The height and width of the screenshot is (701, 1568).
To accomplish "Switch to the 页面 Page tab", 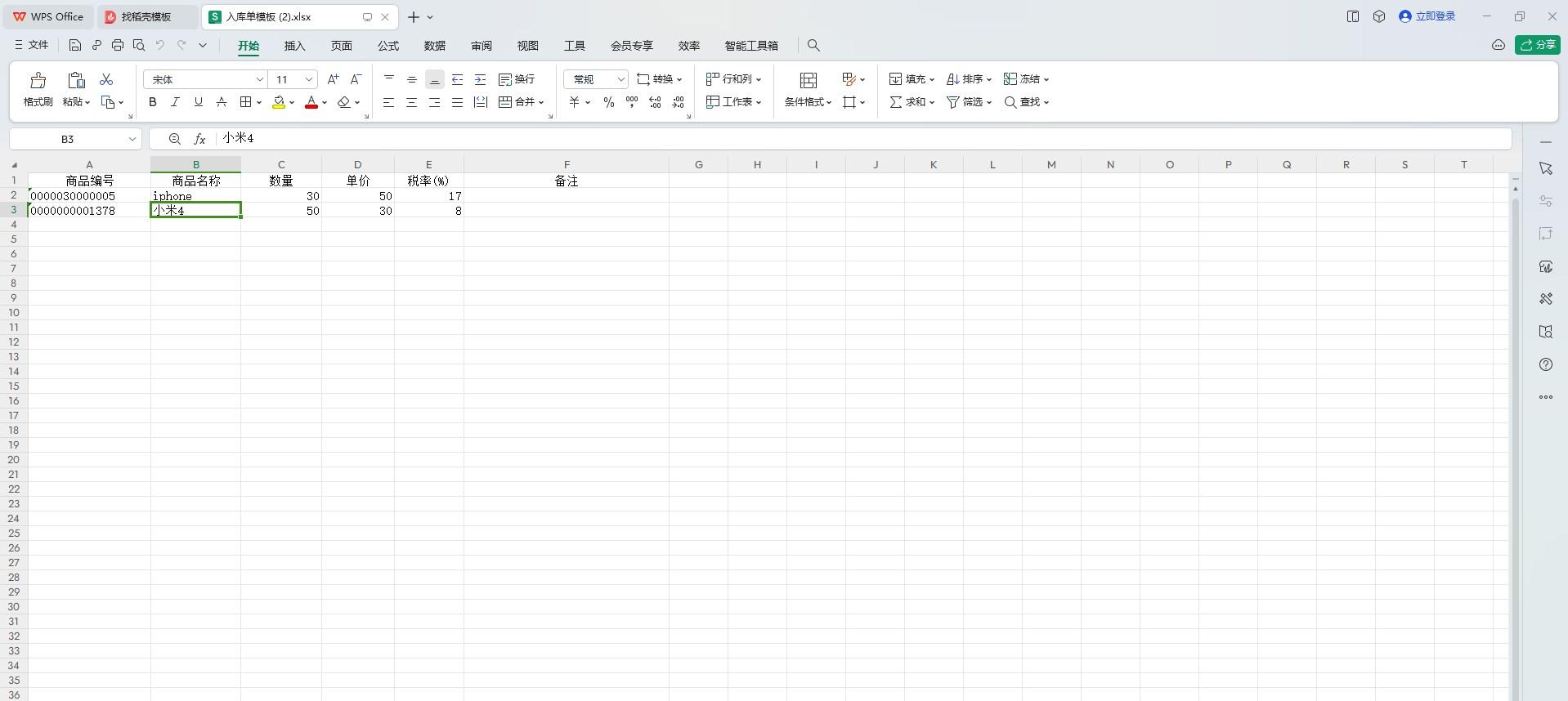I will point(341,46).
